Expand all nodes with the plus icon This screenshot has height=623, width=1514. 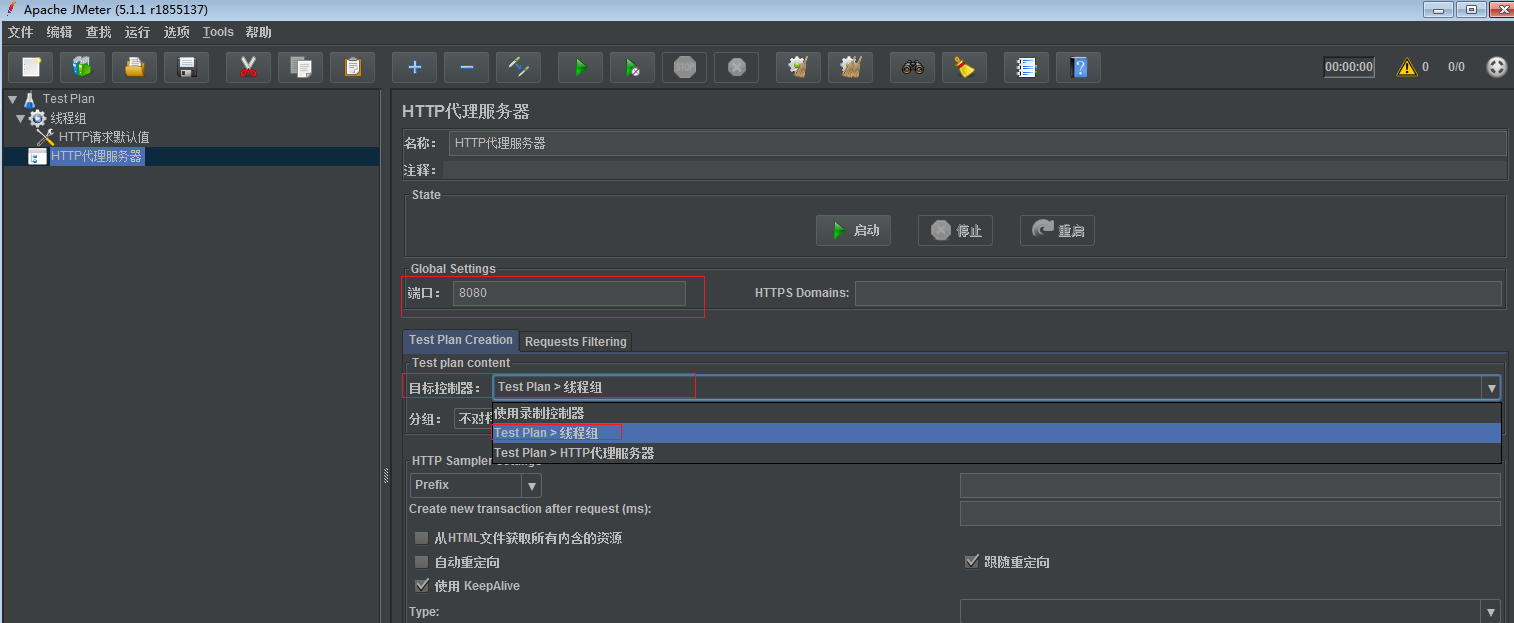[415, 67]
